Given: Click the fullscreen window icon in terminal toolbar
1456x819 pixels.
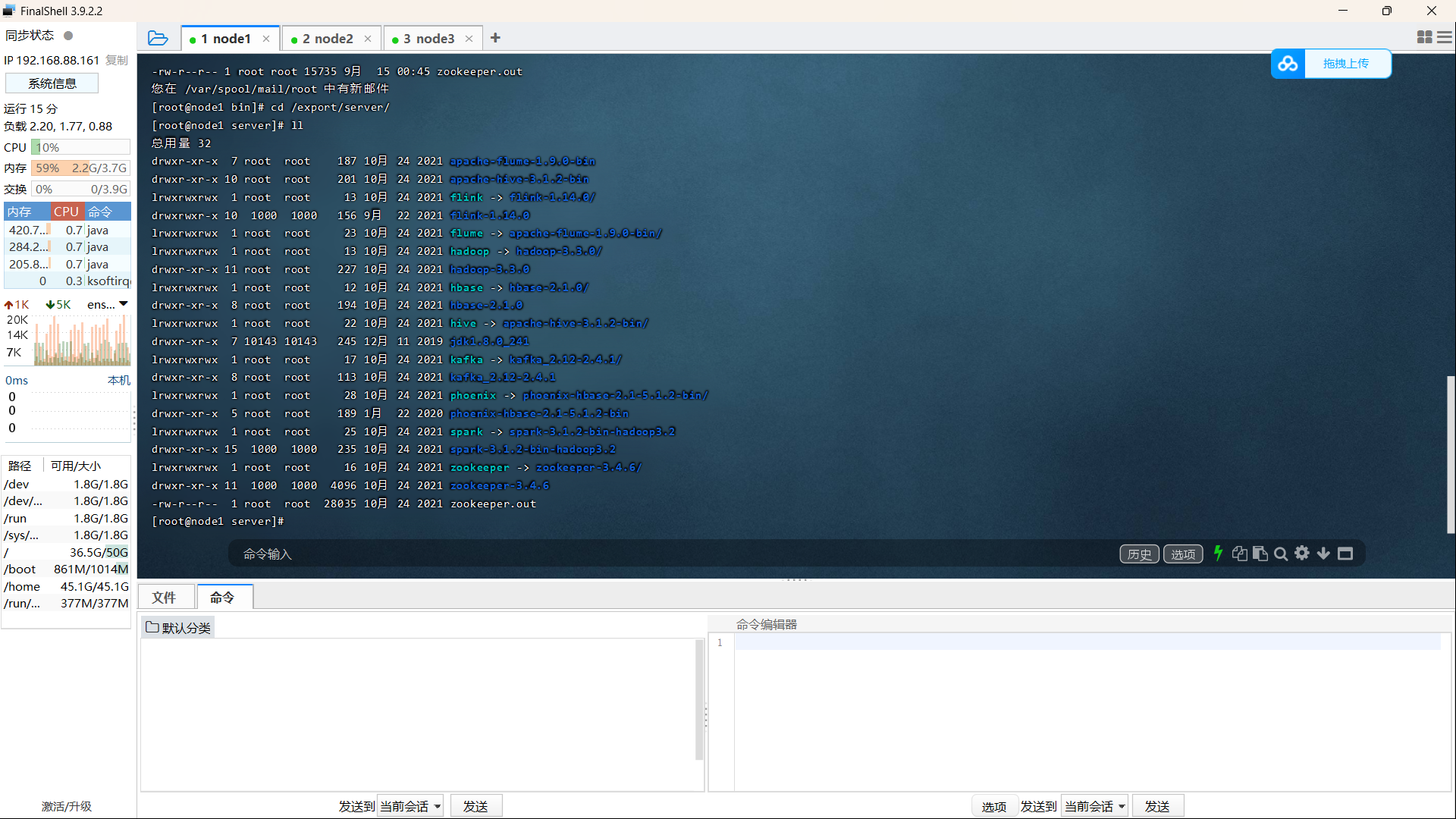Looking at the screenshot, I should (x=1345, y=554).
